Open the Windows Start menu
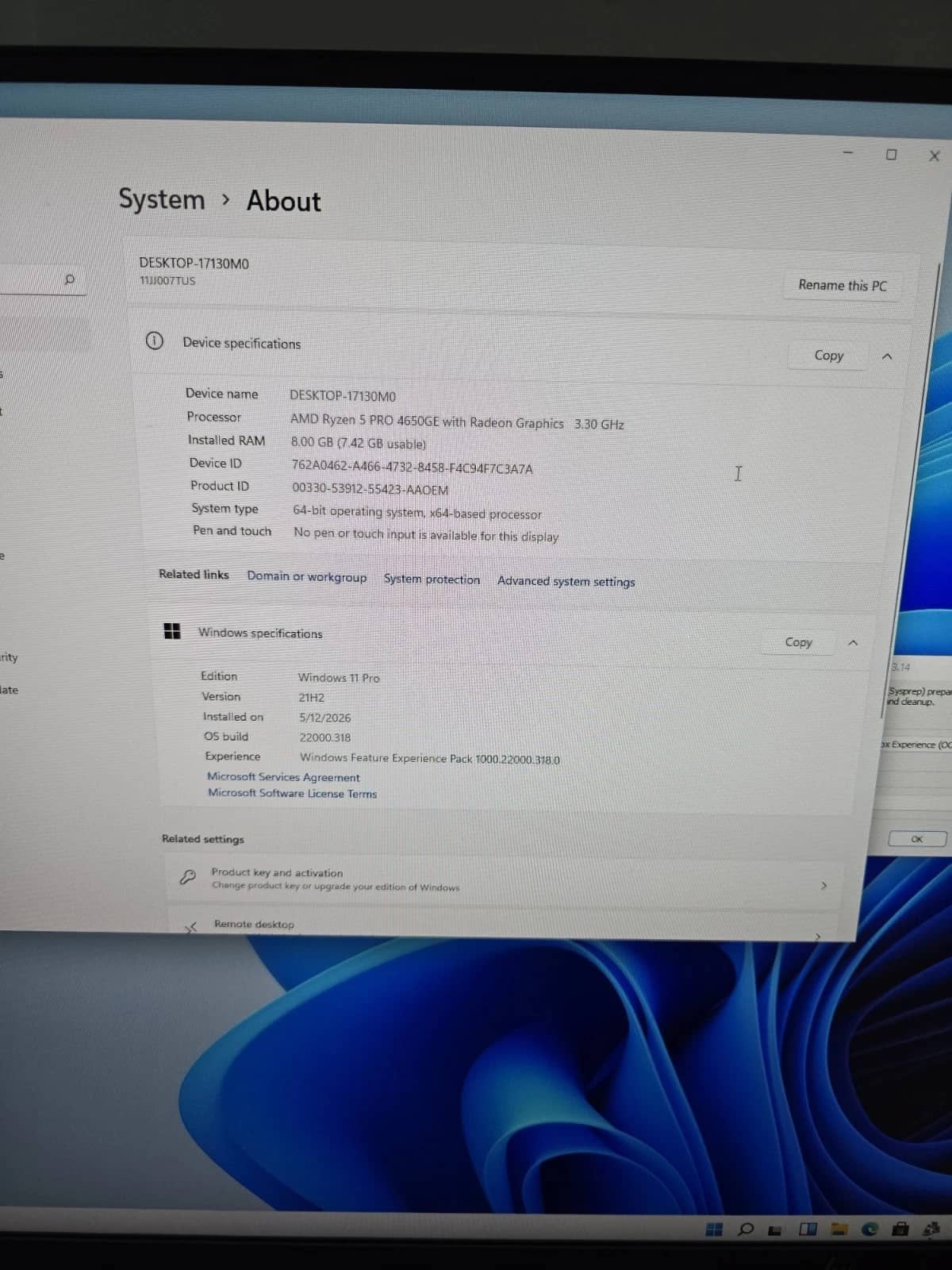The width and height of the screenshot is (952, 1270). [714, 1229]
